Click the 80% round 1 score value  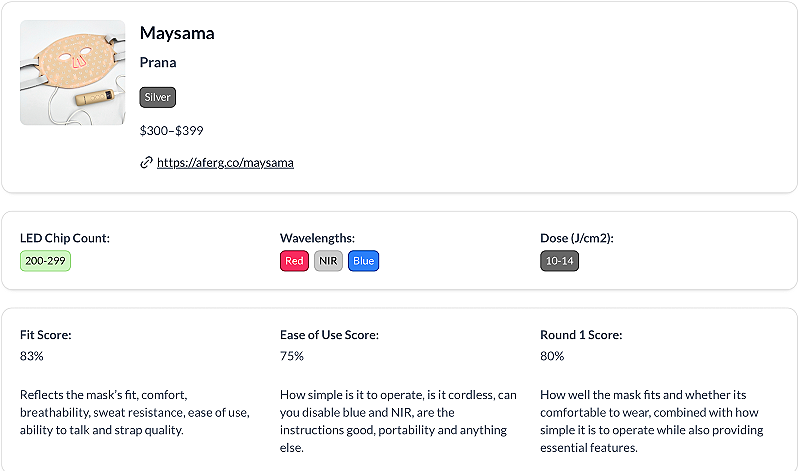[552, 355]
